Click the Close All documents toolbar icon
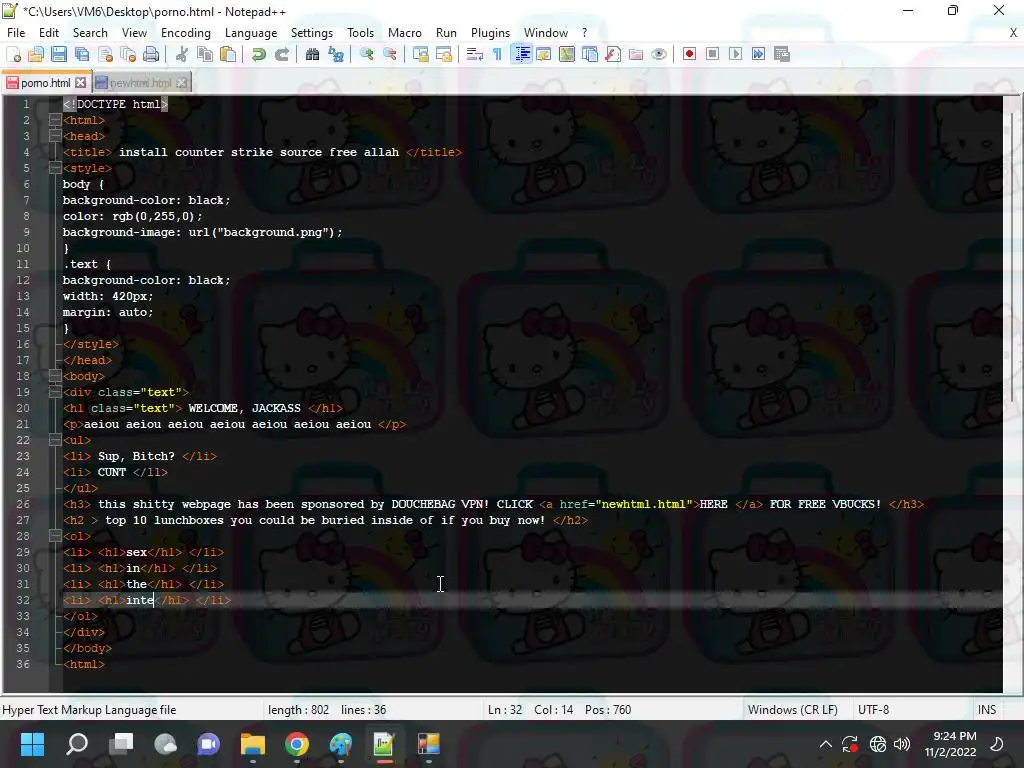The width and height of the screenshot is (1024, 768). (x=128, y=54)
